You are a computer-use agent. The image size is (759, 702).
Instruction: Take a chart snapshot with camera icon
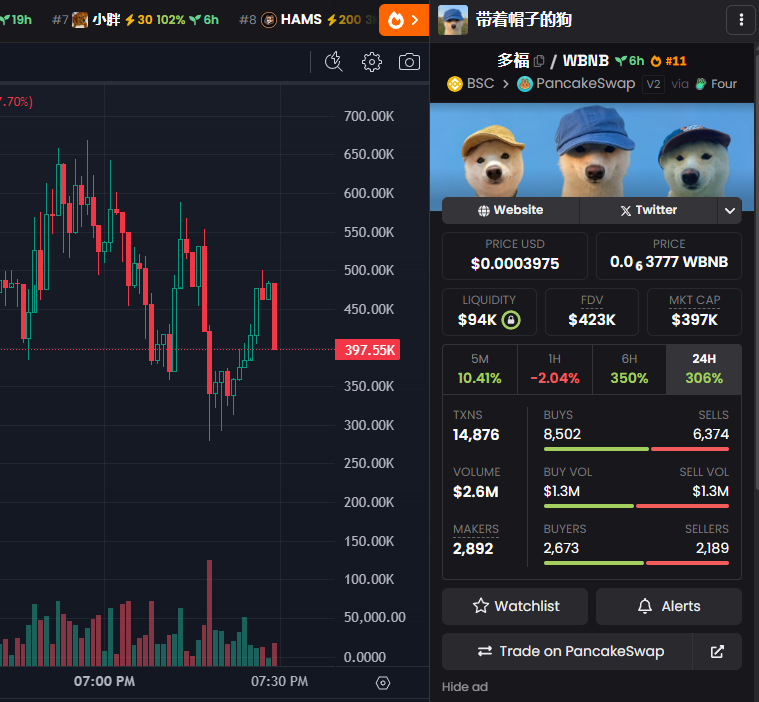tap(409, 62)
